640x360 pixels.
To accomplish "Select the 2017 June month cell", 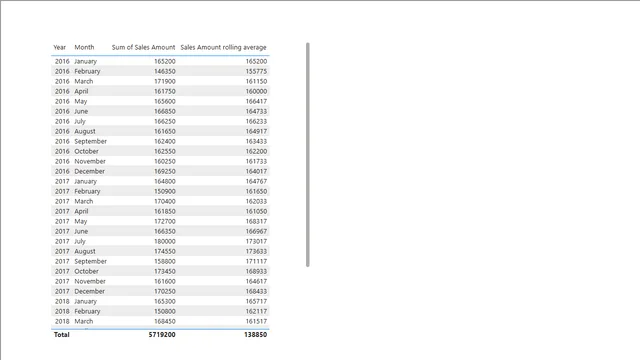I will click(81, 231).
